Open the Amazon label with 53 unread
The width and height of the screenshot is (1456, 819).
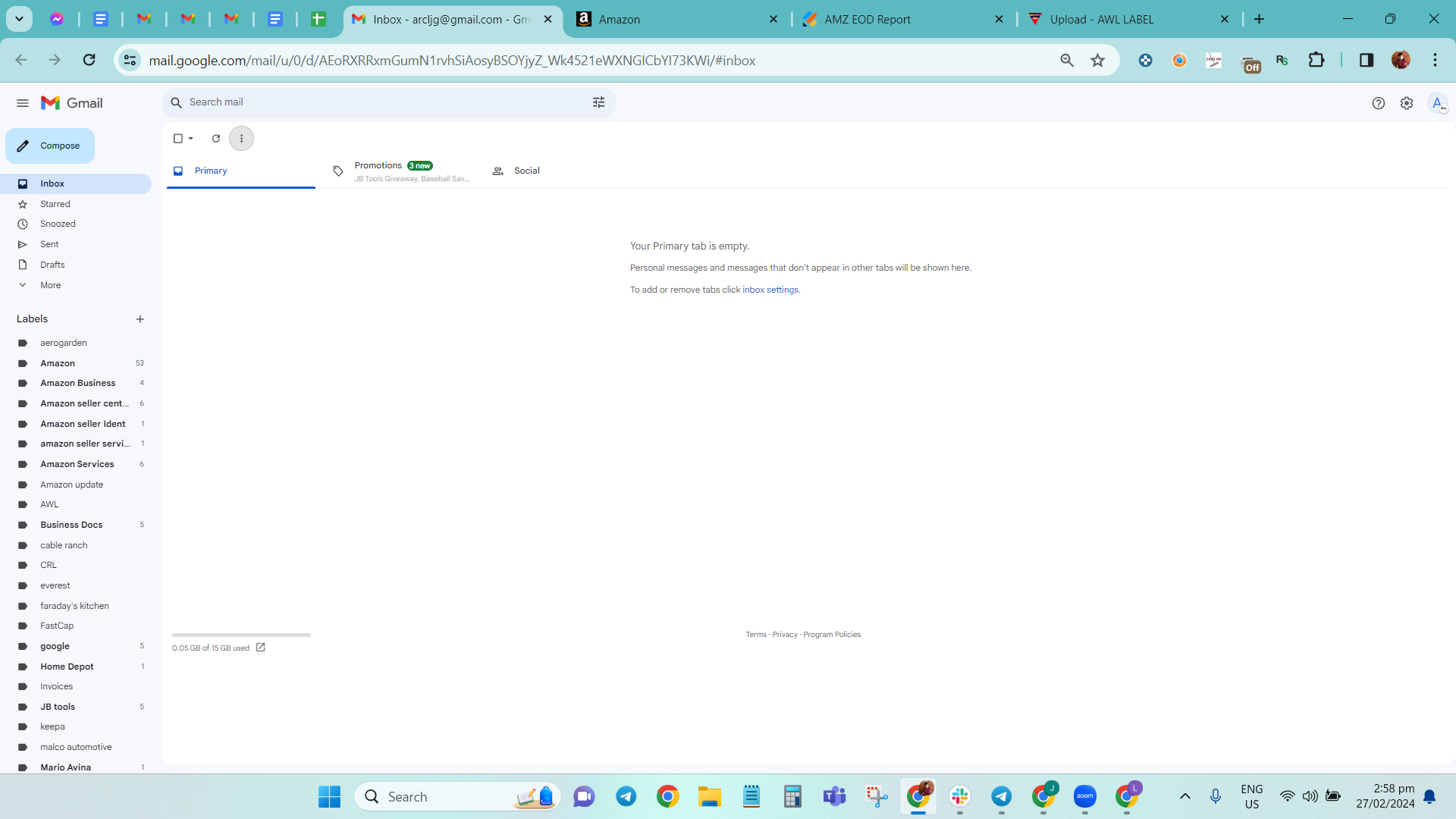(76, 363)
